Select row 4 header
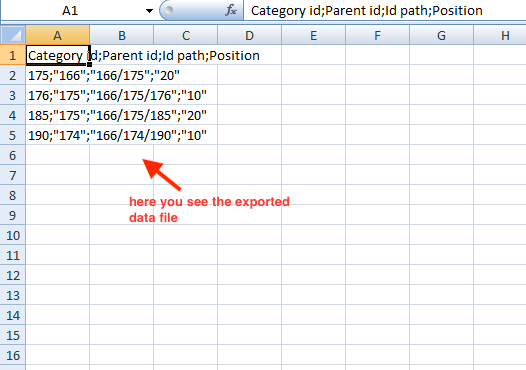 click(x=13, y=115)
